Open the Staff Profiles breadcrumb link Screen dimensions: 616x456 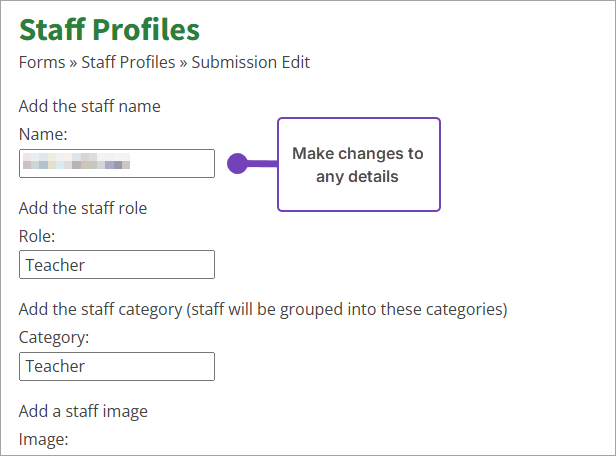click(128, 62)
